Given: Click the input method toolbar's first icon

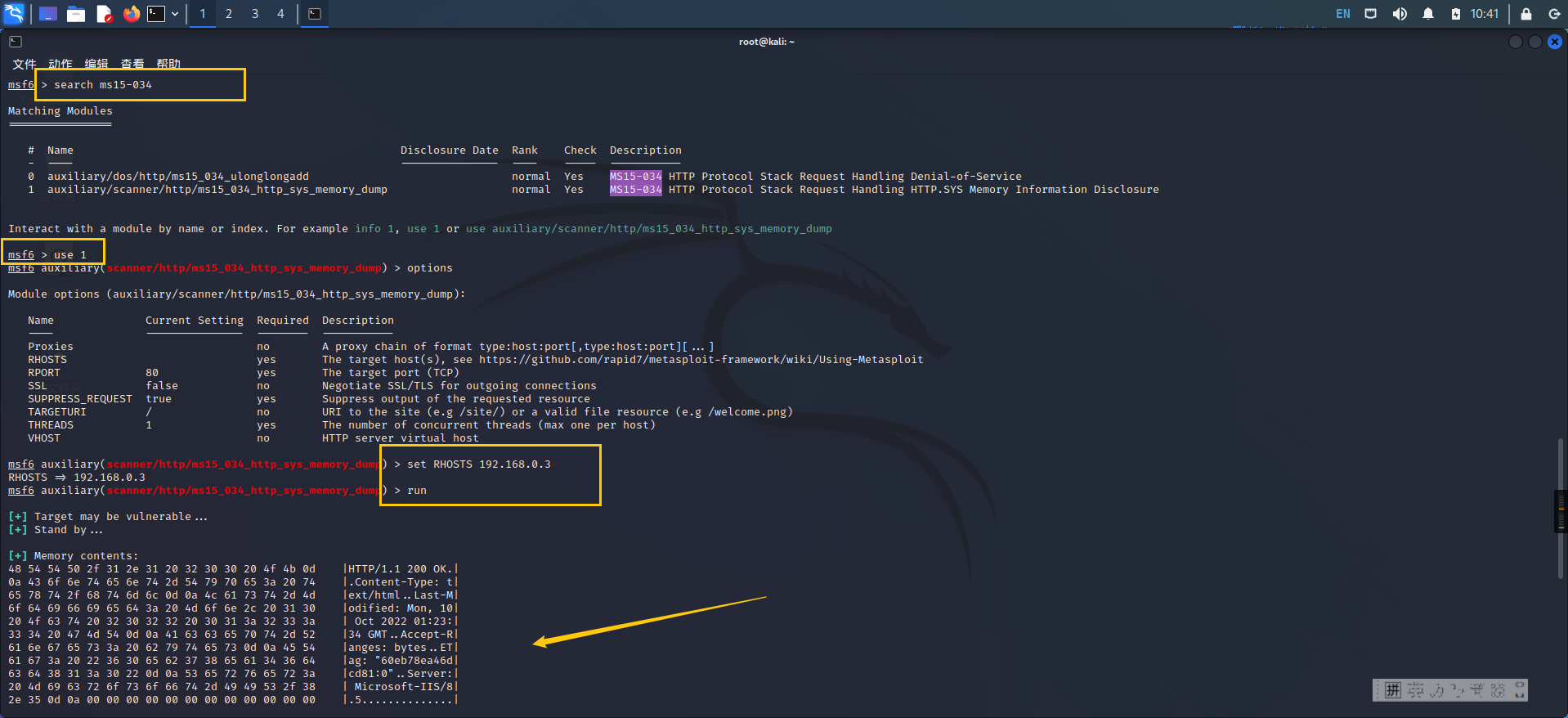Looking at the screenshot, I should (x=1393, y=690).
